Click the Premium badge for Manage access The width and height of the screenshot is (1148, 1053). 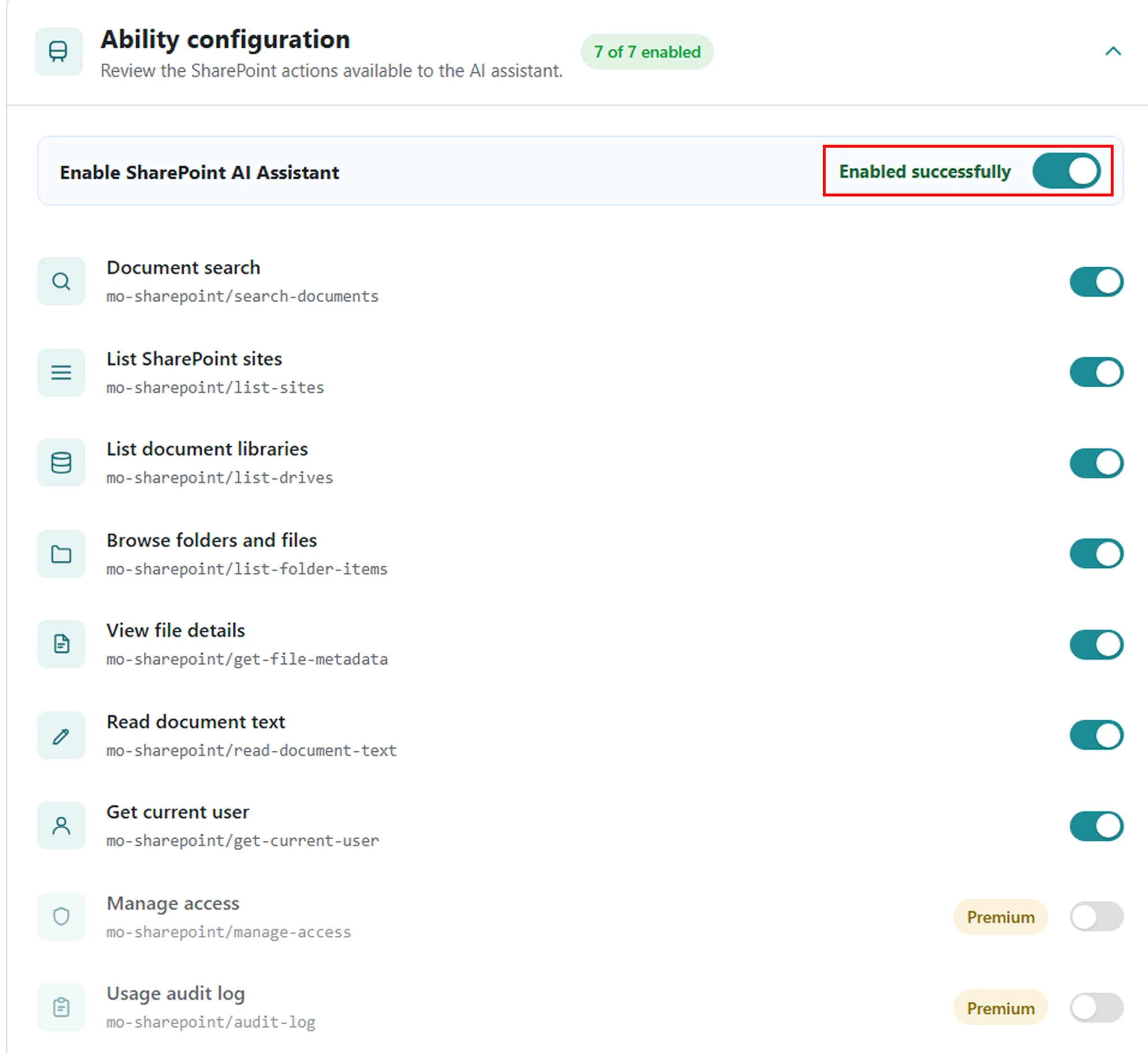click(1000, 917)
